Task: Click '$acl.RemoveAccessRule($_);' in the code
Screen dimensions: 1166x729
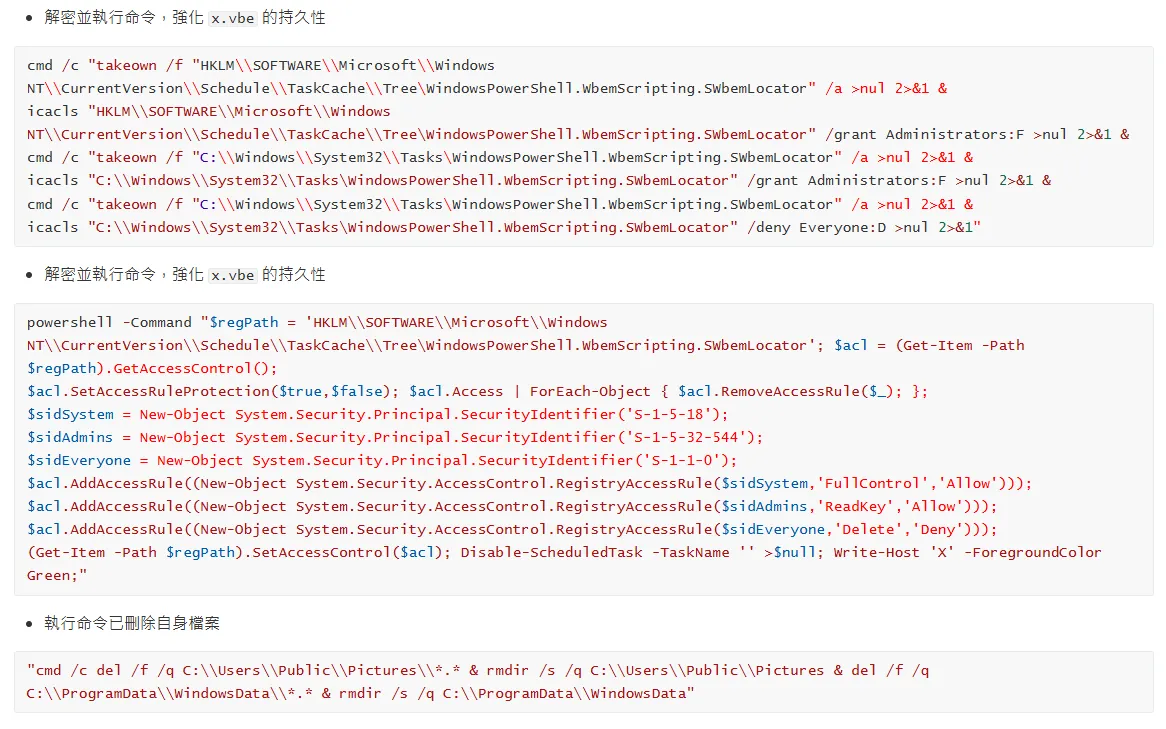Action: (x=789, y=392)
